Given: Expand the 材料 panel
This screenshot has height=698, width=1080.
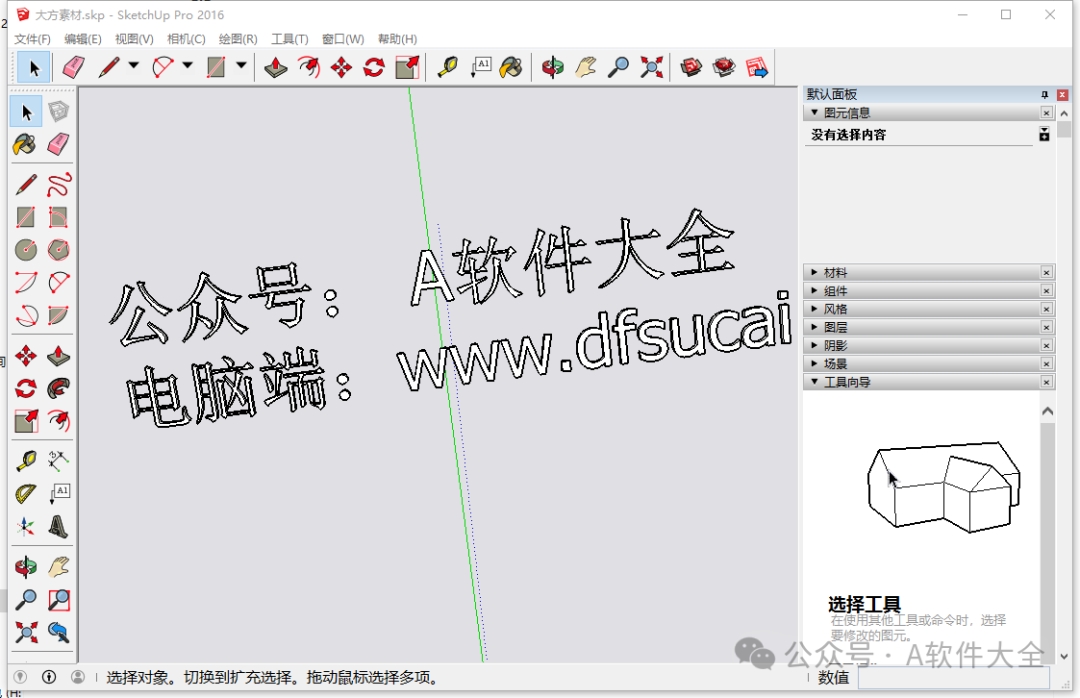Looking at the screenshot, I should [814, 272].
